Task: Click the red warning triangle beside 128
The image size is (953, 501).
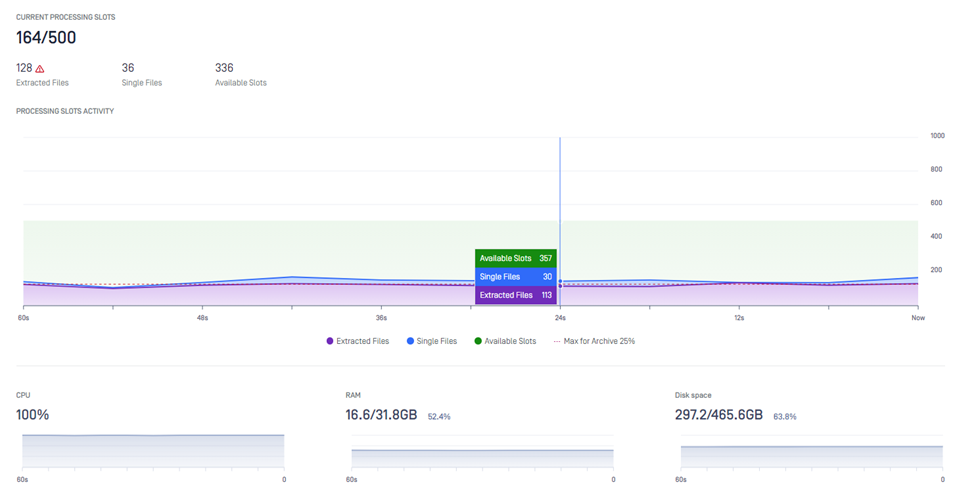Action: 40,69
